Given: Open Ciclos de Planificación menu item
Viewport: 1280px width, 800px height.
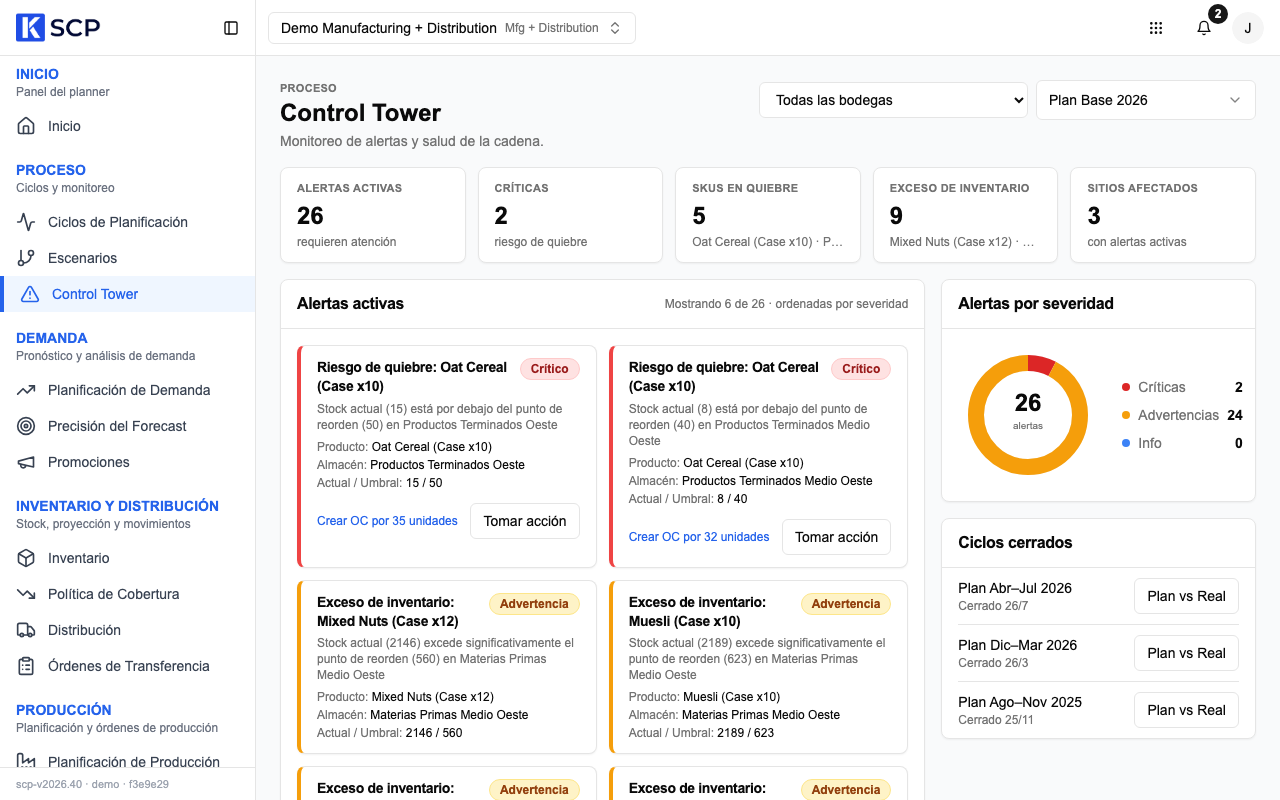Looking at the screenshot, I should pyautogui.click(x=128, y=222).
